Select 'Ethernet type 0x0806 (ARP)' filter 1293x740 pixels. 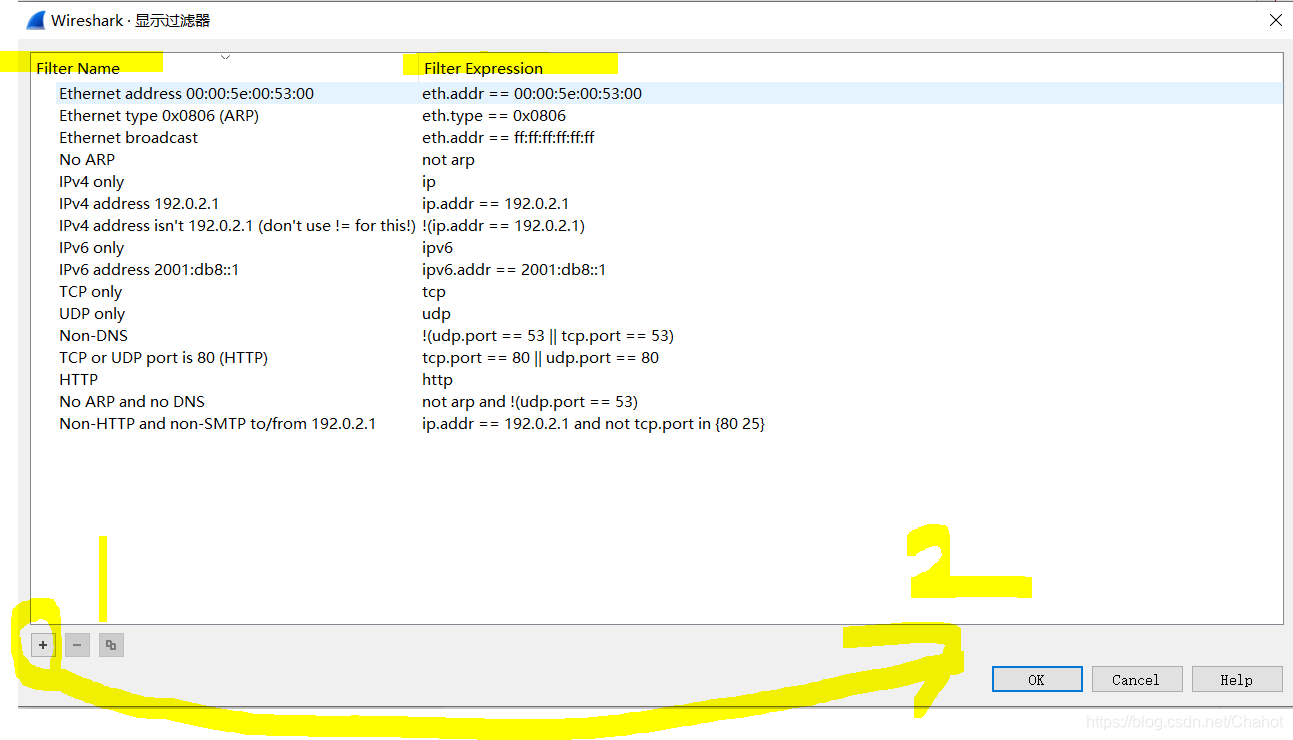pos(159,115)
